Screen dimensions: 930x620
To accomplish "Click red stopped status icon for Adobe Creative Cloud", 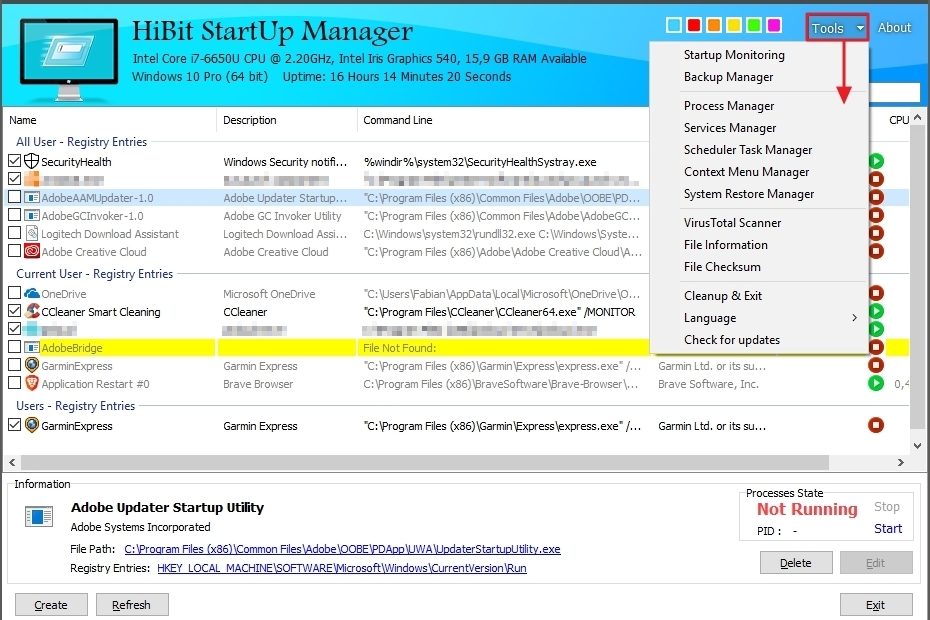I will click(x=876, y=251).
